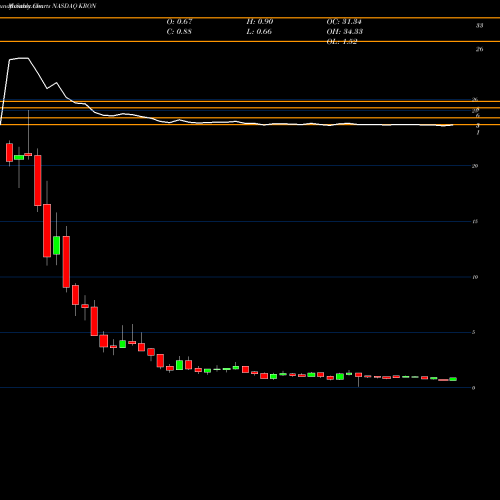500x500 pixels.
Task: Click the 15 price axis label
Action: point(475,222)
